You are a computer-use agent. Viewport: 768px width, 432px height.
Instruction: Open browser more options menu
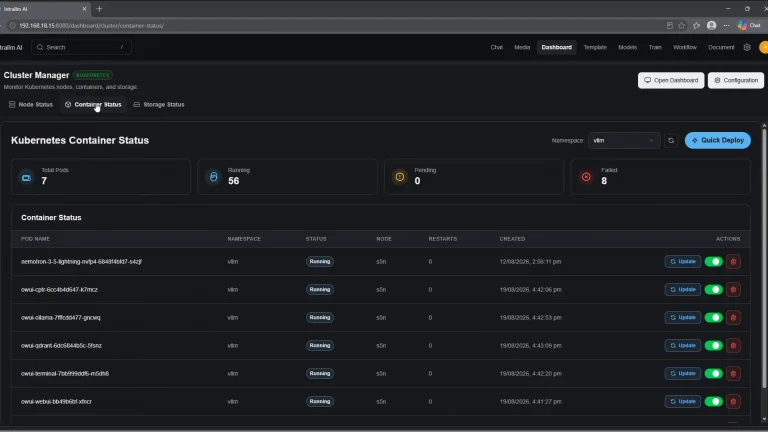(x=726, y=25)
